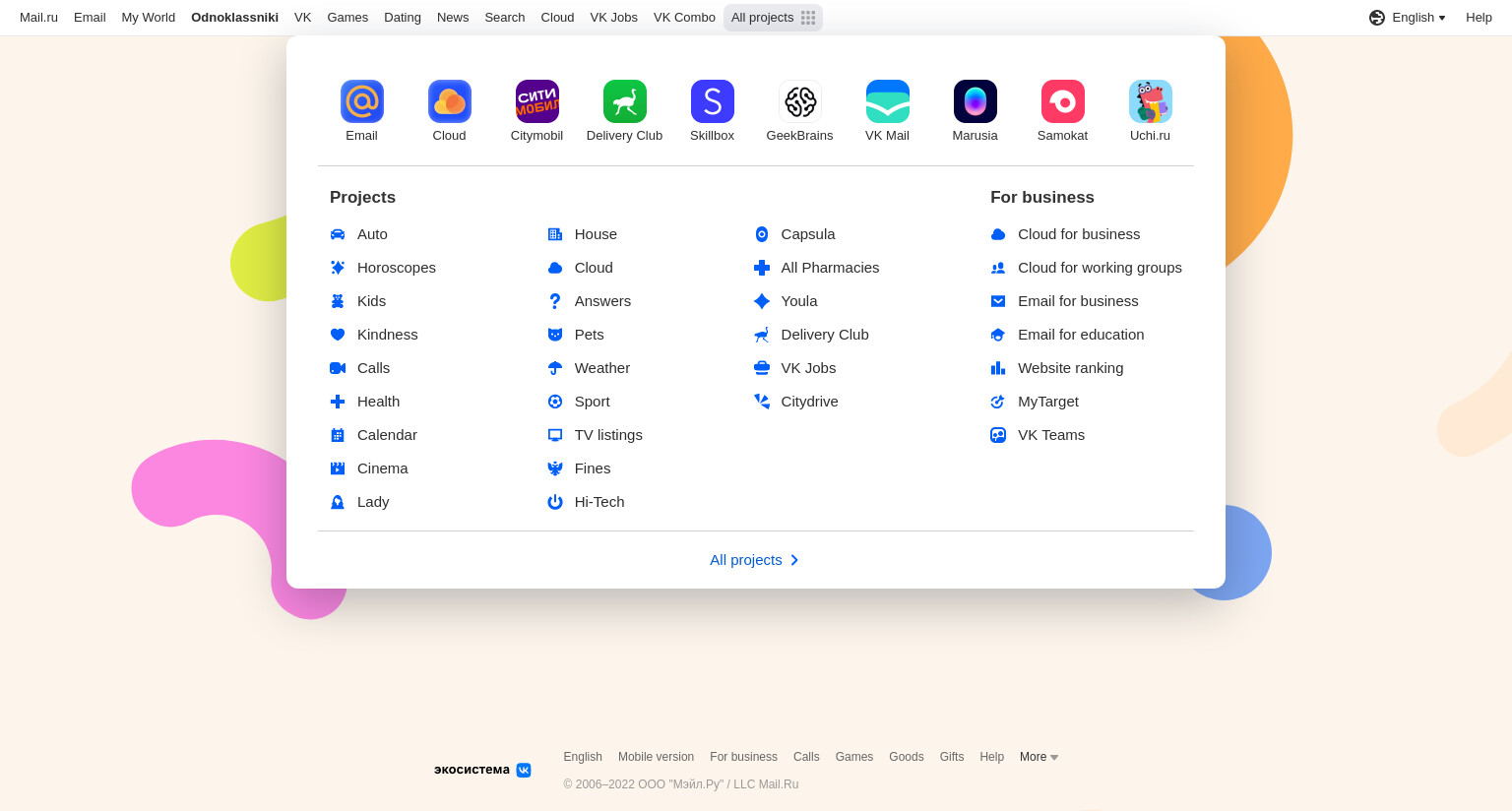The width and height of the screenshot is (1512, 811).
Task: Click the video camera icon beside Calls
Action: (x=338, y=368)
